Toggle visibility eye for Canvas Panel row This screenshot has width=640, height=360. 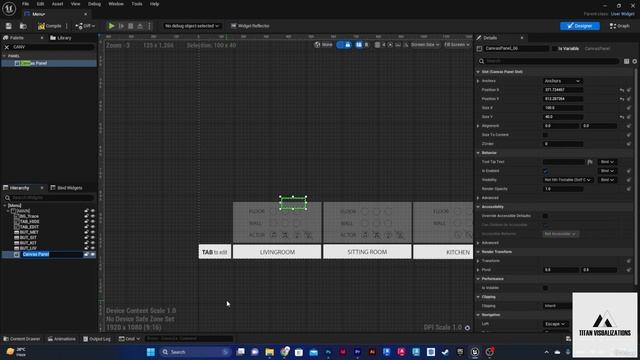point(93,254)
